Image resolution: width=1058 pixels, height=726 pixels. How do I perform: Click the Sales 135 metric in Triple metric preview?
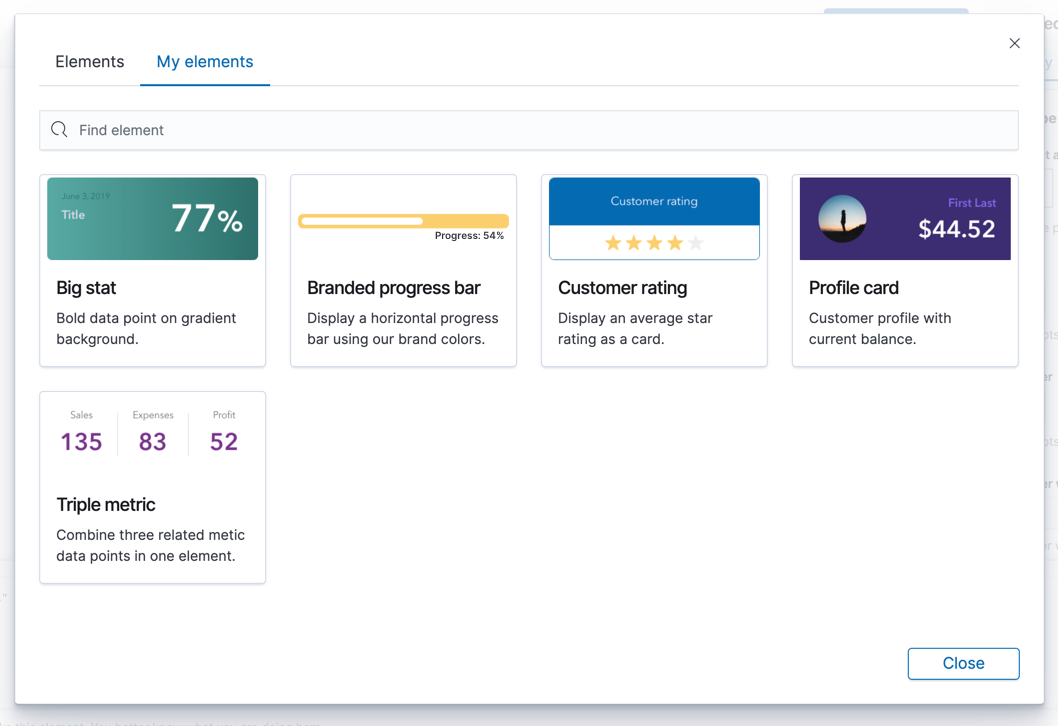click(x=81, y=432)
